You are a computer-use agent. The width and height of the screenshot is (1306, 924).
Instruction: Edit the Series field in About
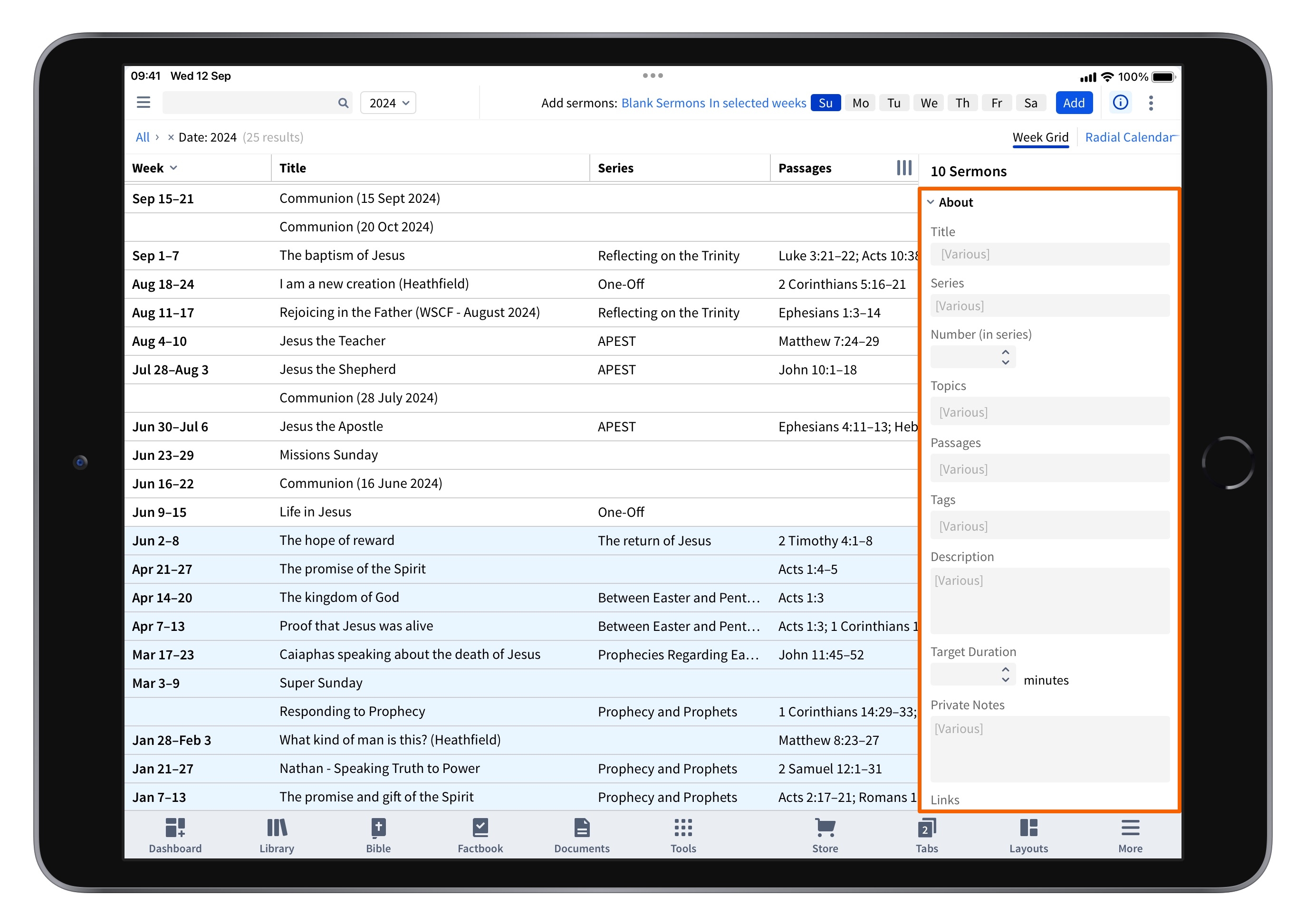pos(1049,305)
